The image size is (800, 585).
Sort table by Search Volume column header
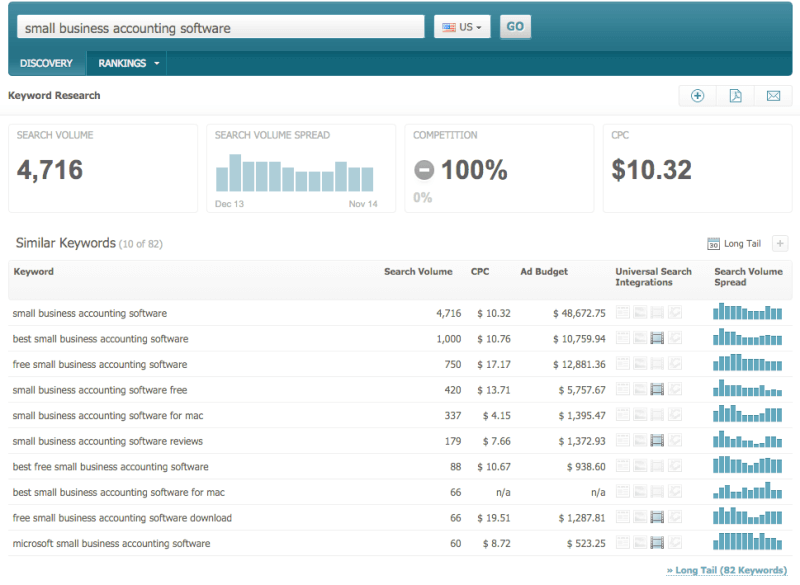tap(418, 271)
